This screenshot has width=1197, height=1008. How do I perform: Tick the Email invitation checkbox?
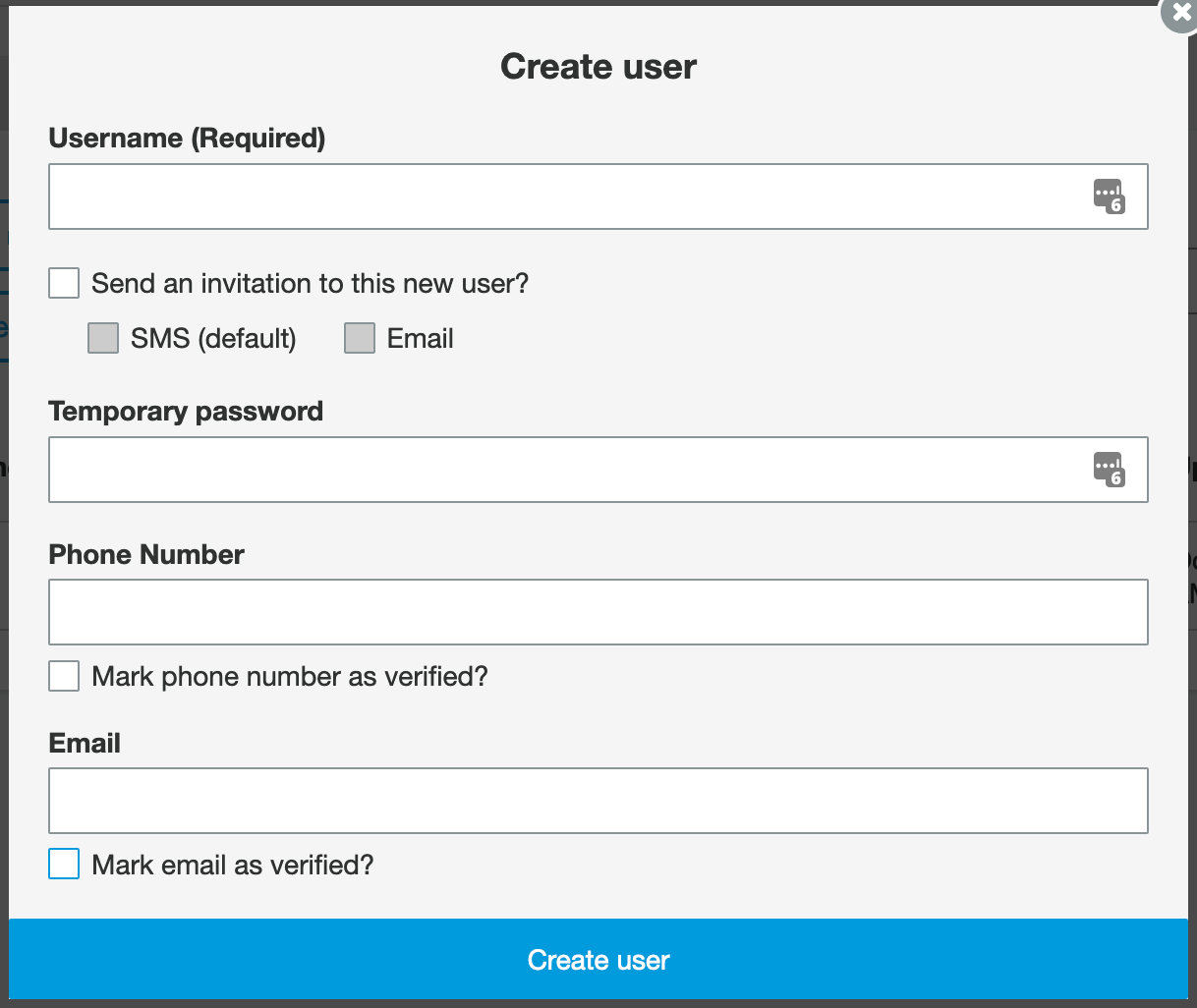360,338
